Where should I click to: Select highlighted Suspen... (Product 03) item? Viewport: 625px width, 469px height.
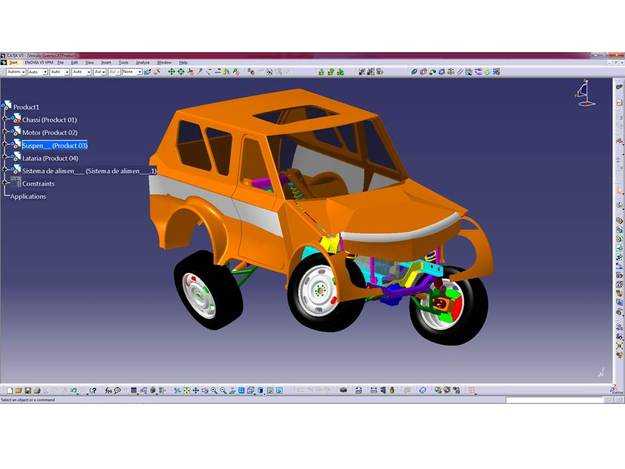click(55, 146)
